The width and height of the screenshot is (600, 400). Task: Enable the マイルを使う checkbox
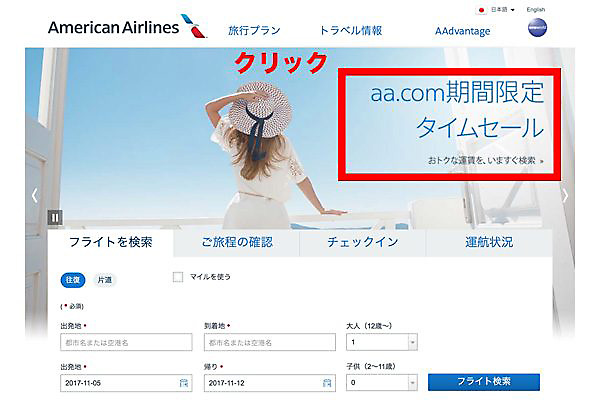[x=178, y=277]
